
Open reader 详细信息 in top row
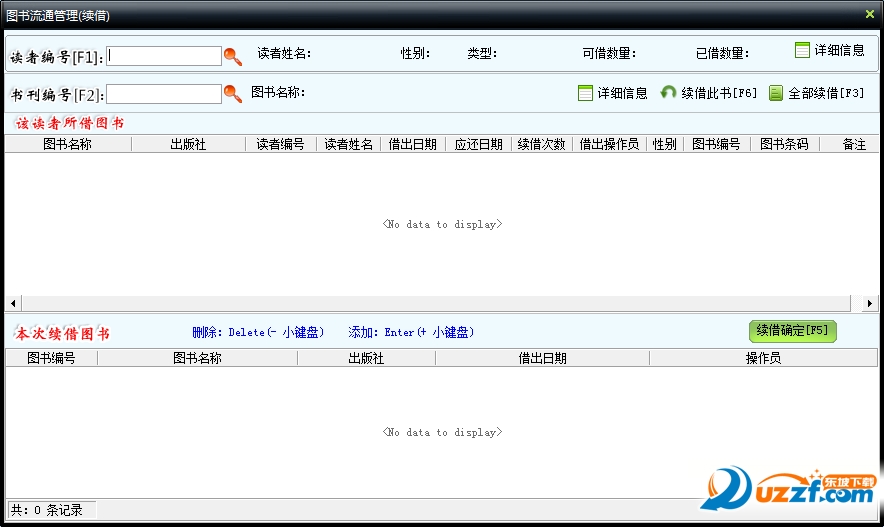[x=829, y=50]
